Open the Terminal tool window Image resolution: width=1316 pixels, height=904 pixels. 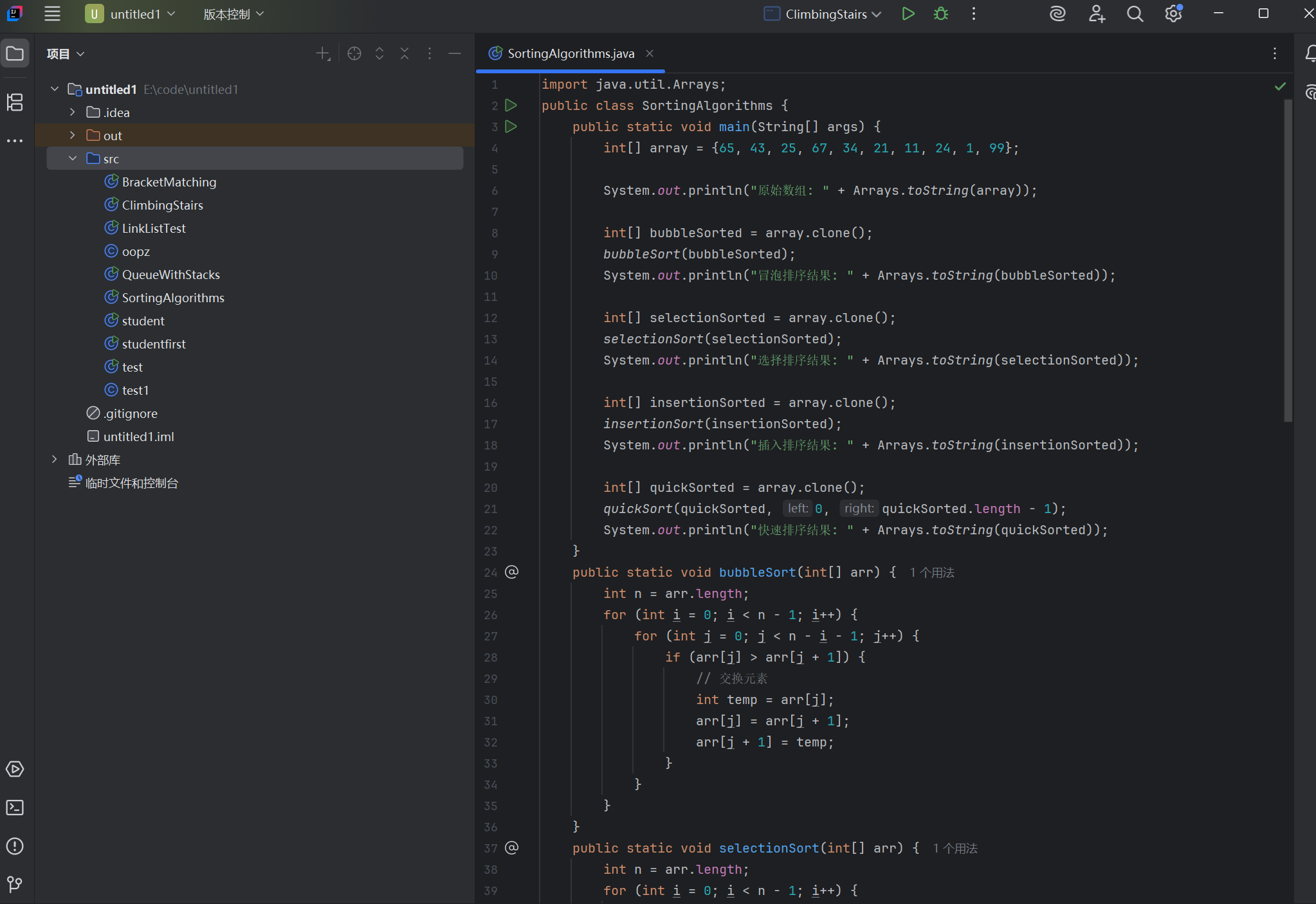click(15, 808)
